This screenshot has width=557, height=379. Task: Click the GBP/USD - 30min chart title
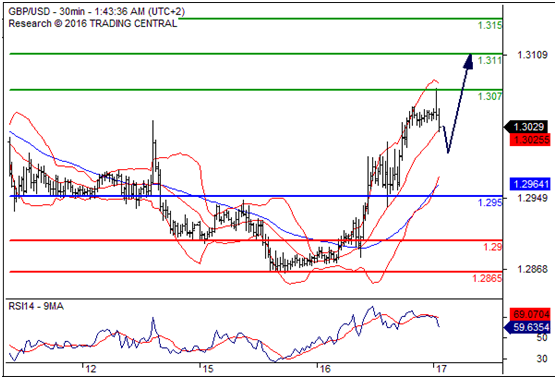[96, 11]
